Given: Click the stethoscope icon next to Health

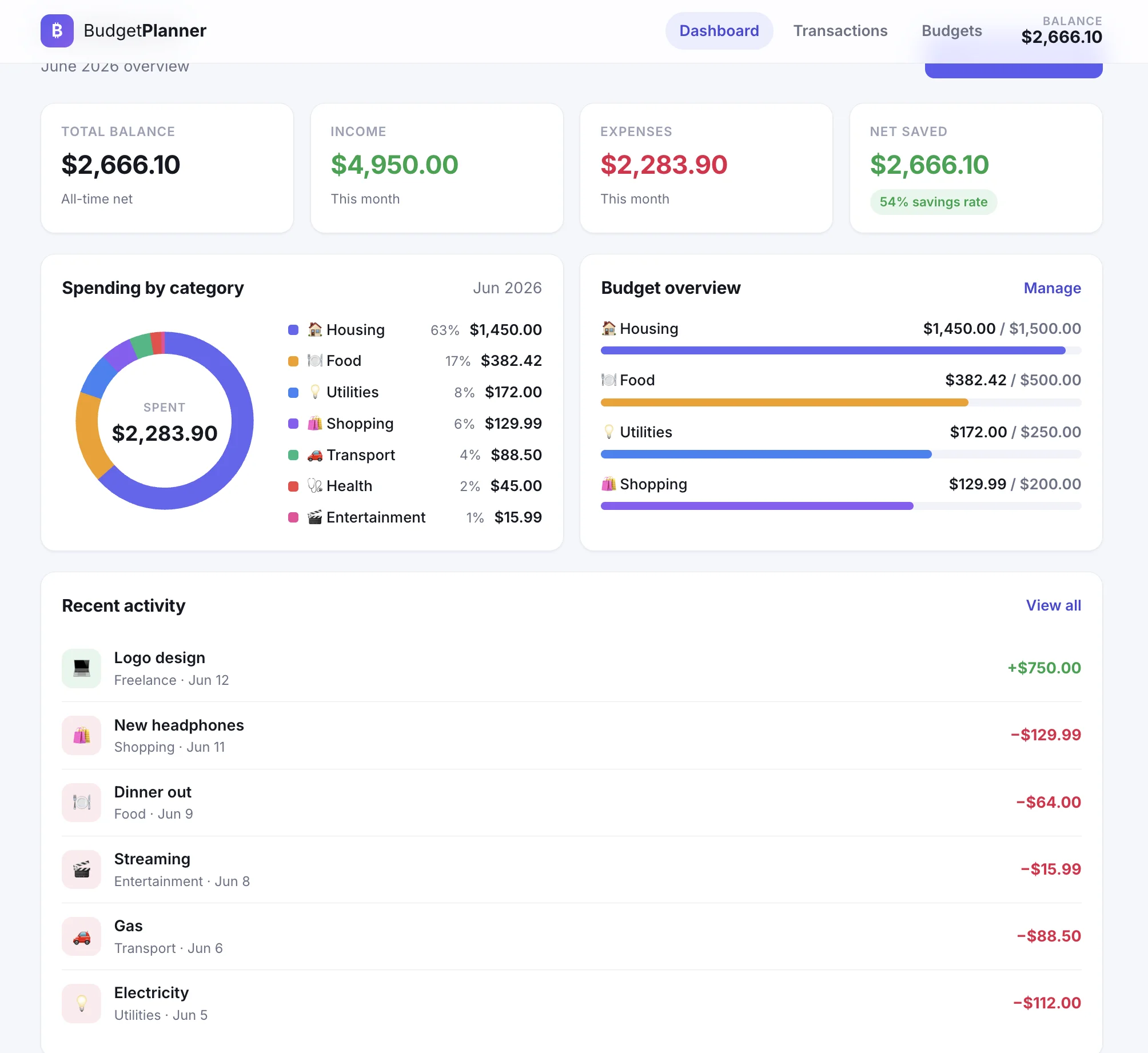Looking at the screenshot, I should coord(315,486).
